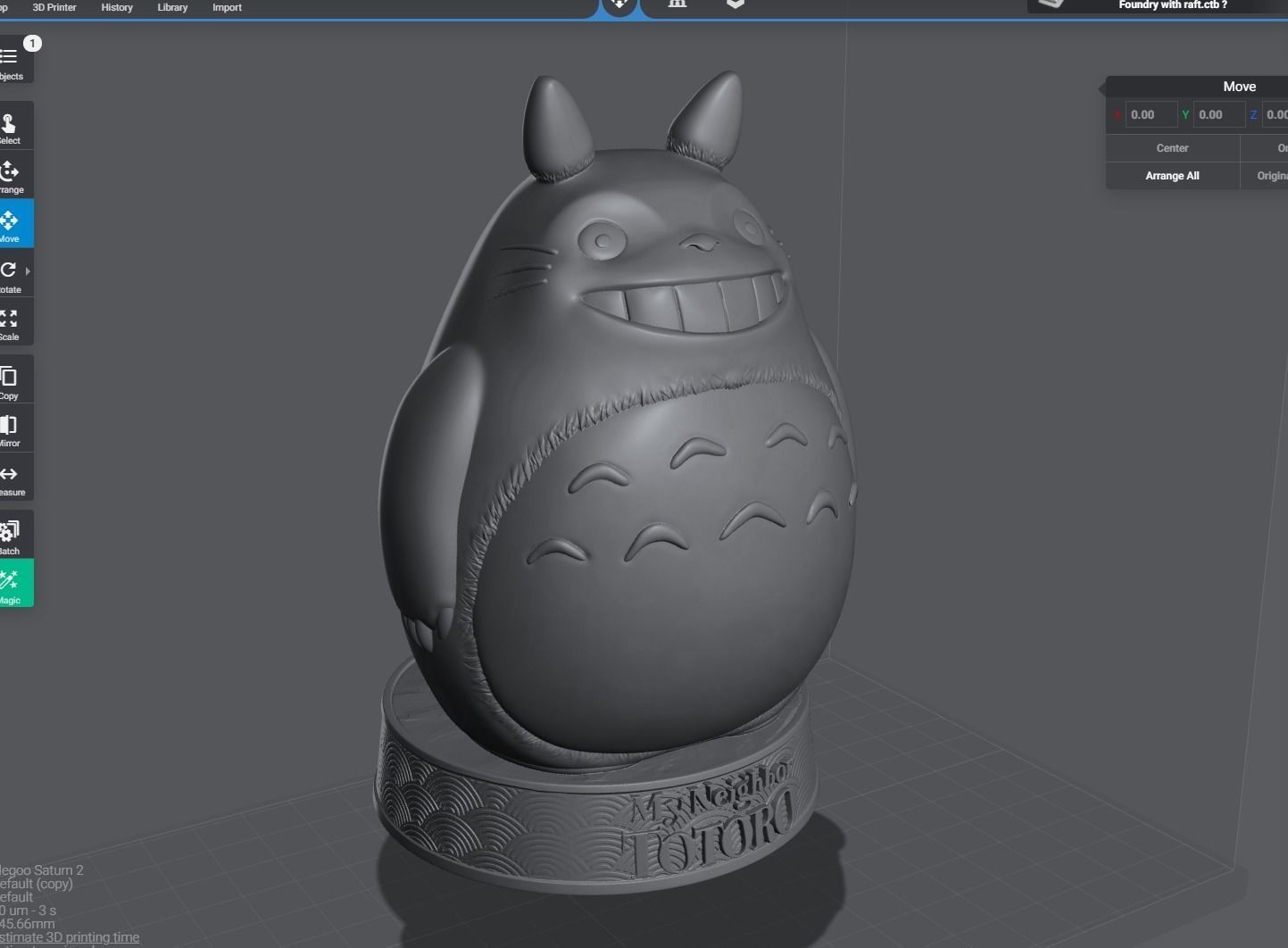This screenshot has height=948, width=1288.
Task: Click the Z position input field
Action: (x=1276, y=114)
